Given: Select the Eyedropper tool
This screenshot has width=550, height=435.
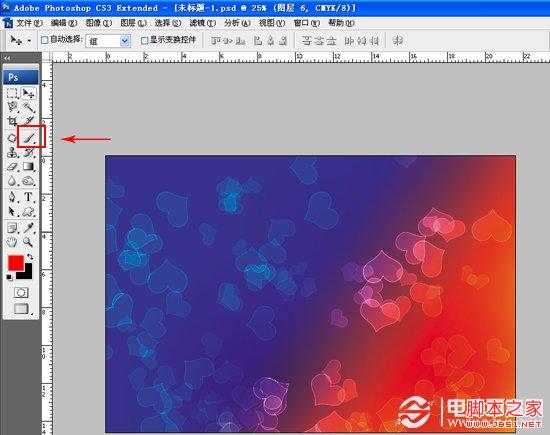Looking at the screenshot, I should pos(29,228).
